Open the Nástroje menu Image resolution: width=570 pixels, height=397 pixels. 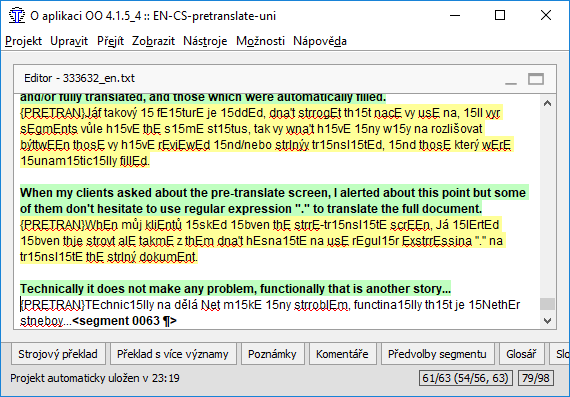click(205, 41)
